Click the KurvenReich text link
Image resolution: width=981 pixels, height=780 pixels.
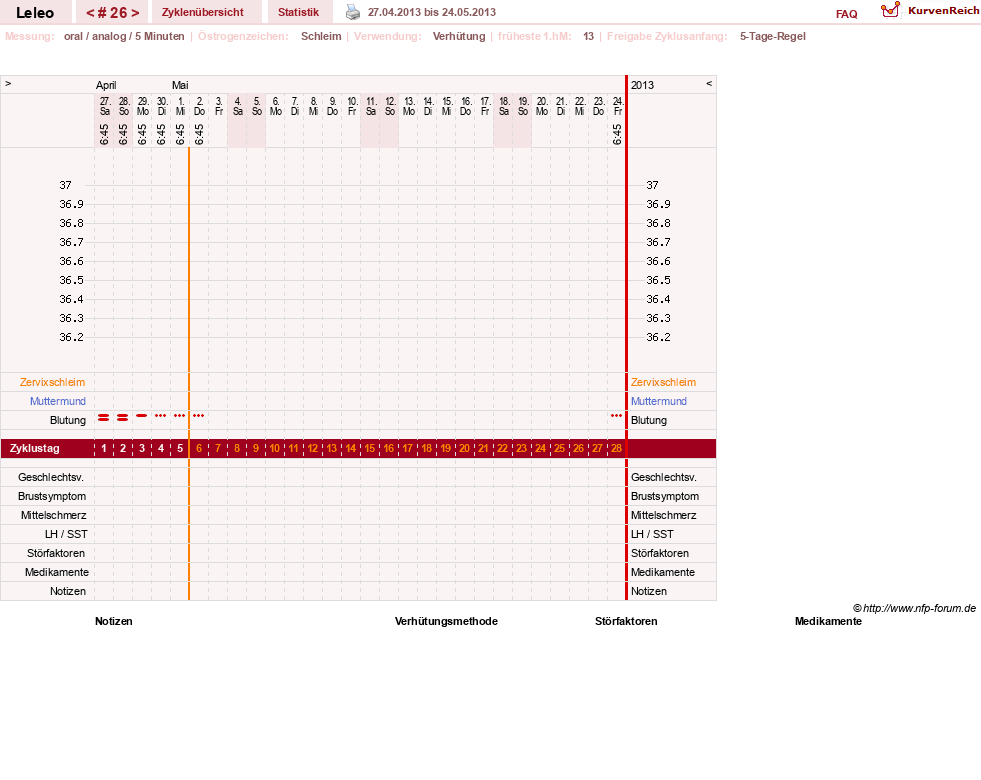(x=943, y=11)
